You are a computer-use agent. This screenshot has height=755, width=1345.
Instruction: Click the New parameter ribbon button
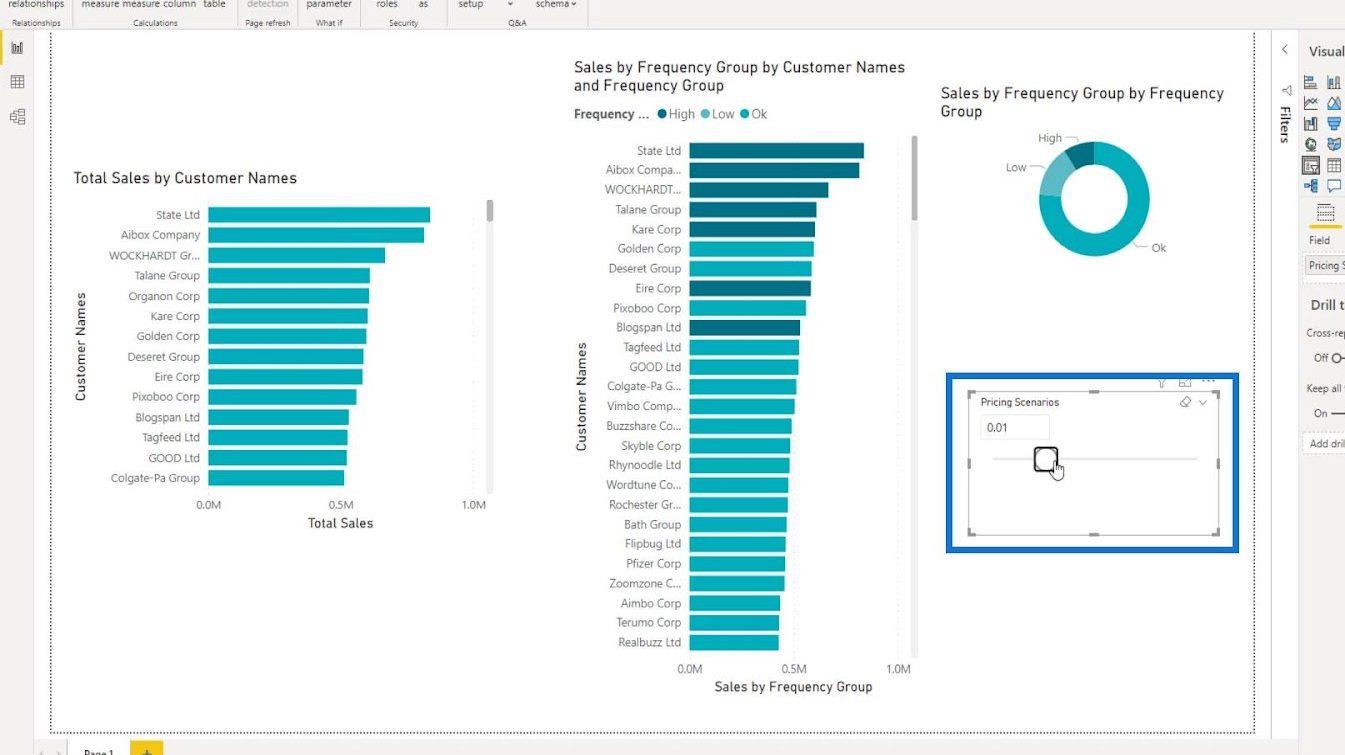click(x=329, y=5)
